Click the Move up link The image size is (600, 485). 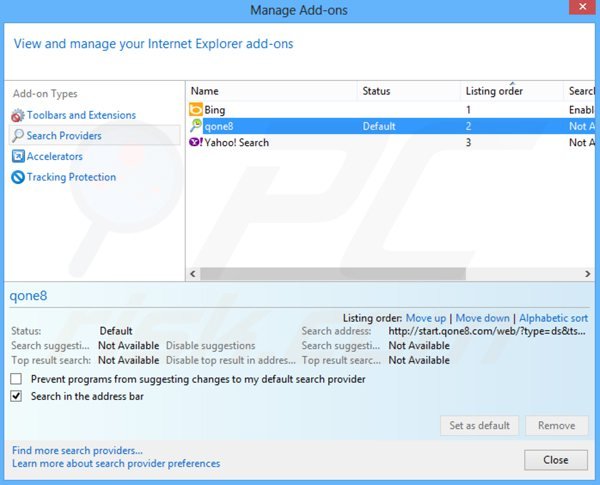425,318
